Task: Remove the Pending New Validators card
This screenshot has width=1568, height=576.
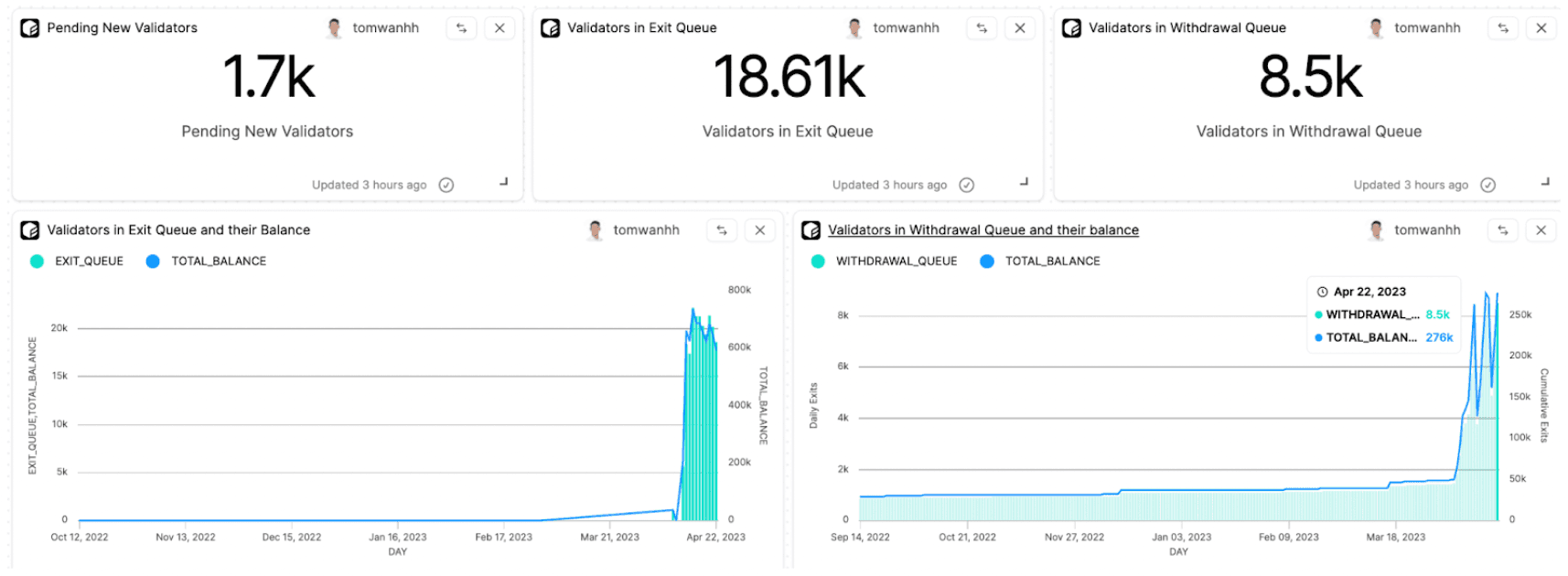Action: [499, 28]
